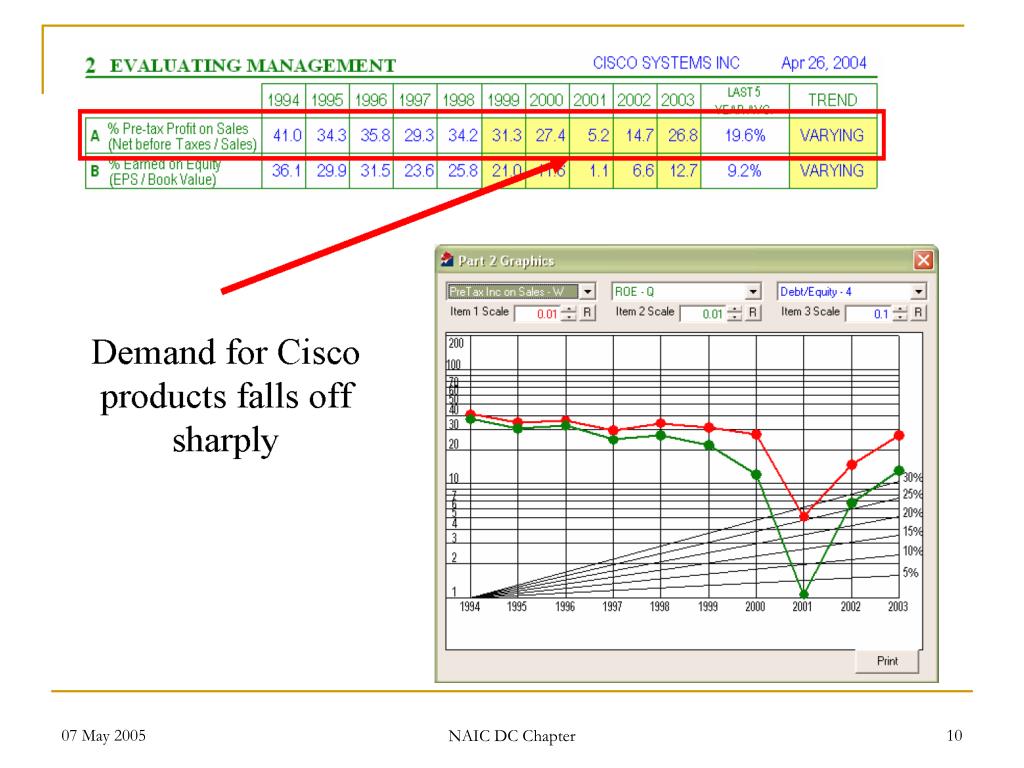Click the green data point at year 2000

tap(756, 475)
